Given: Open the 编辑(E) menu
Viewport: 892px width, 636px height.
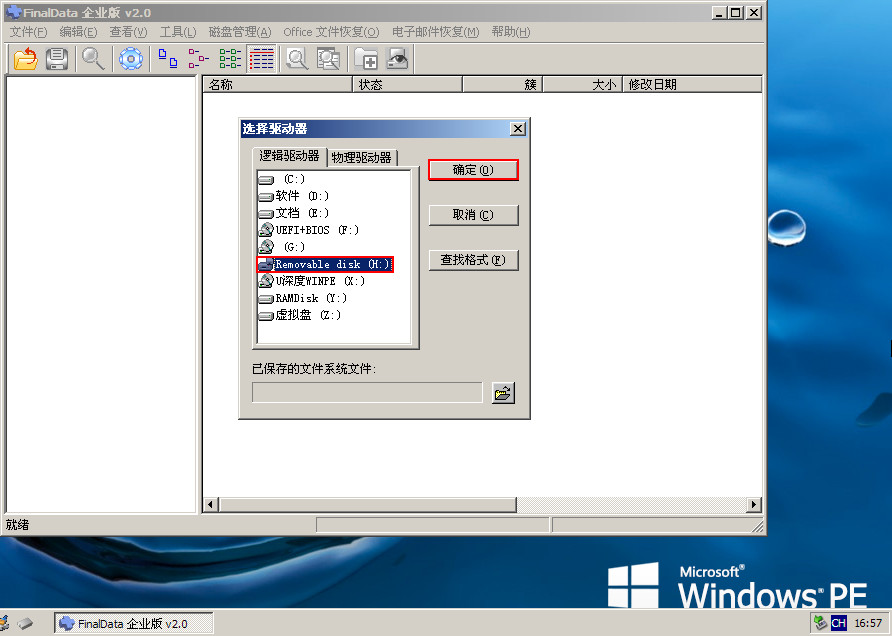Looking at the screenshot, I should tap(79, 32).
